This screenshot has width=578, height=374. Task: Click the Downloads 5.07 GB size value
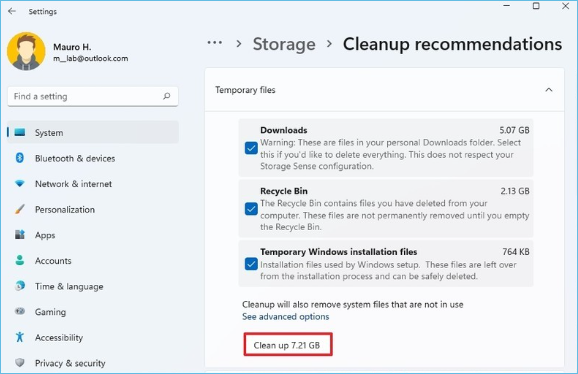514,130
